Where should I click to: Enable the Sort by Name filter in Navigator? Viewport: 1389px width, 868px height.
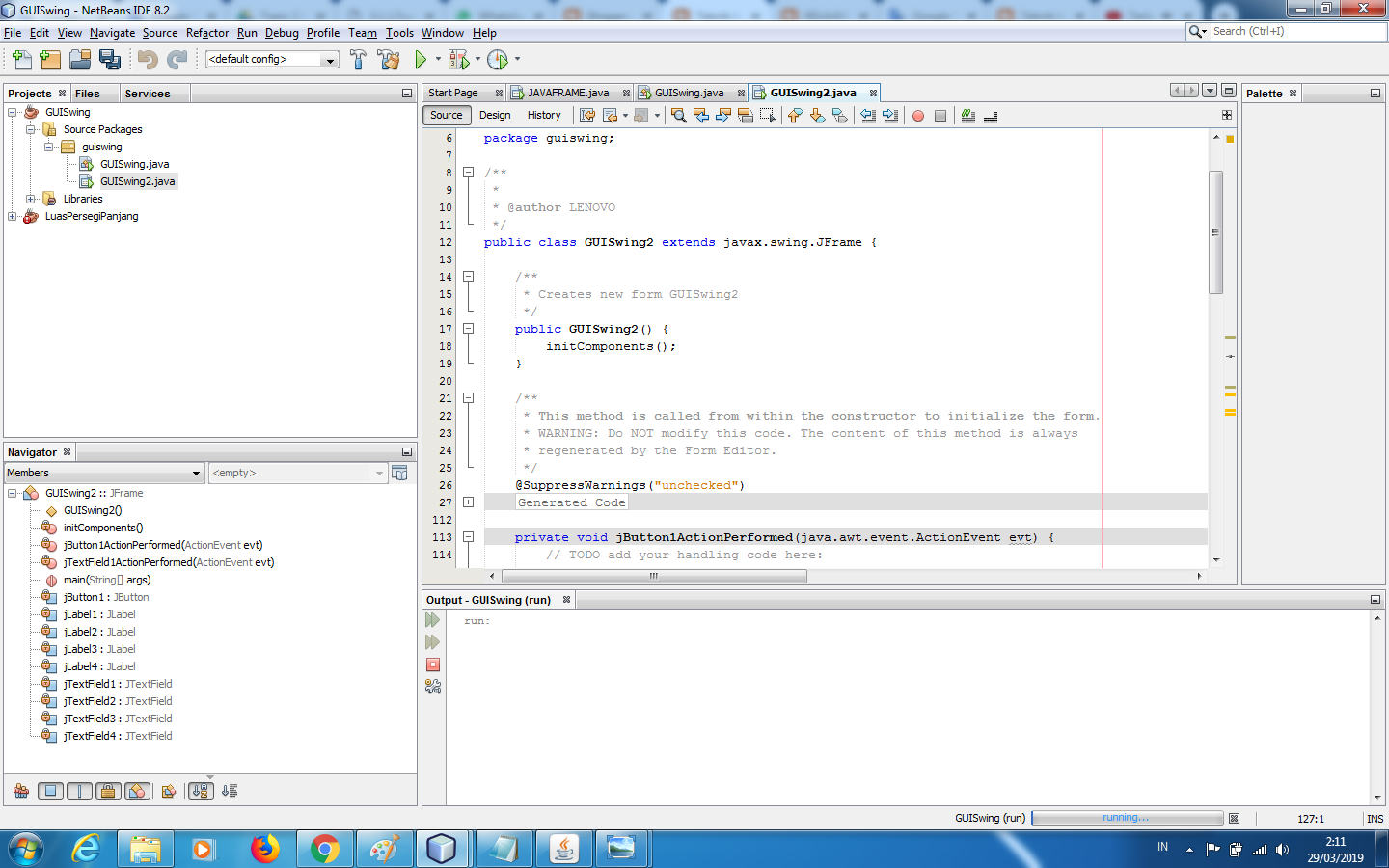coord(200,791)
